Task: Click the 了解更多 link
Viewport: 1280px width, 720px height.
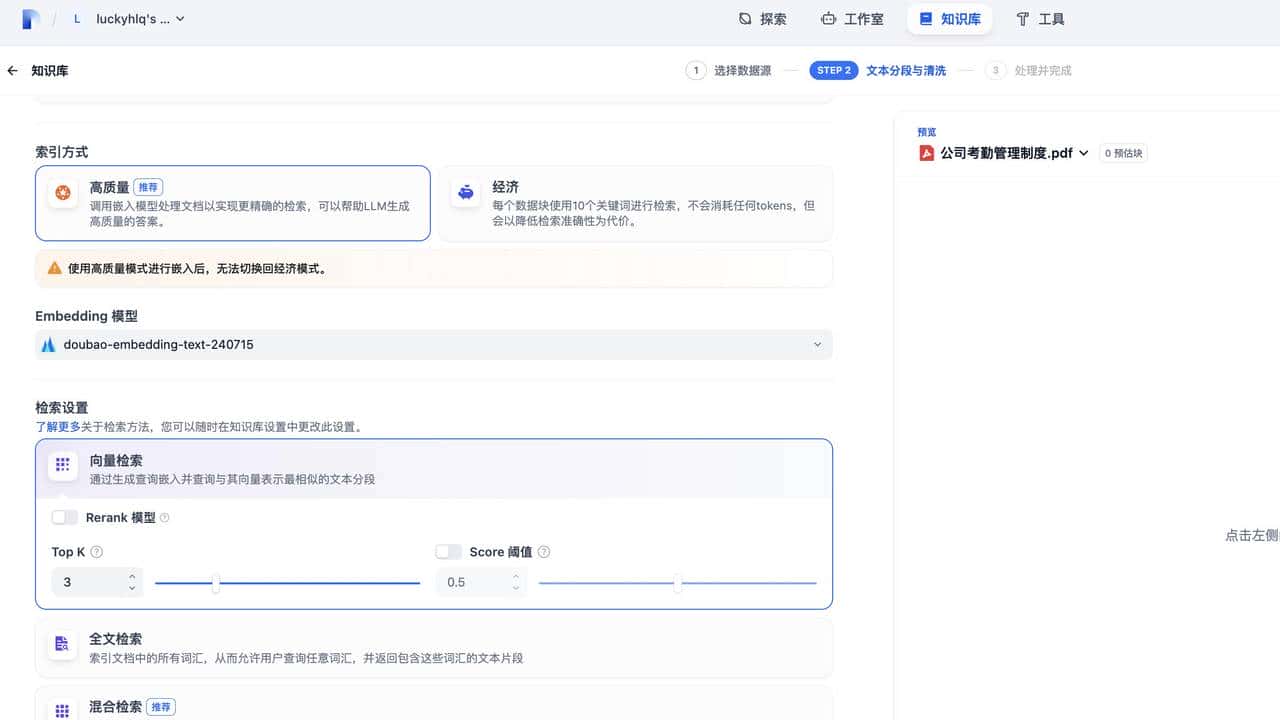Action: [54, 426]
